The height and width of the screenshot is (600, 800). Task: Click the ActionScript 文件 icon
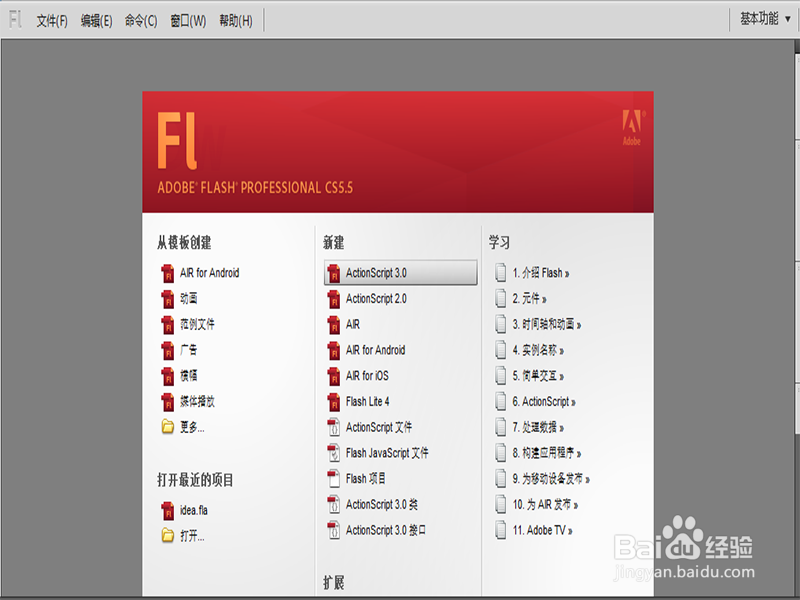[334, 427]
